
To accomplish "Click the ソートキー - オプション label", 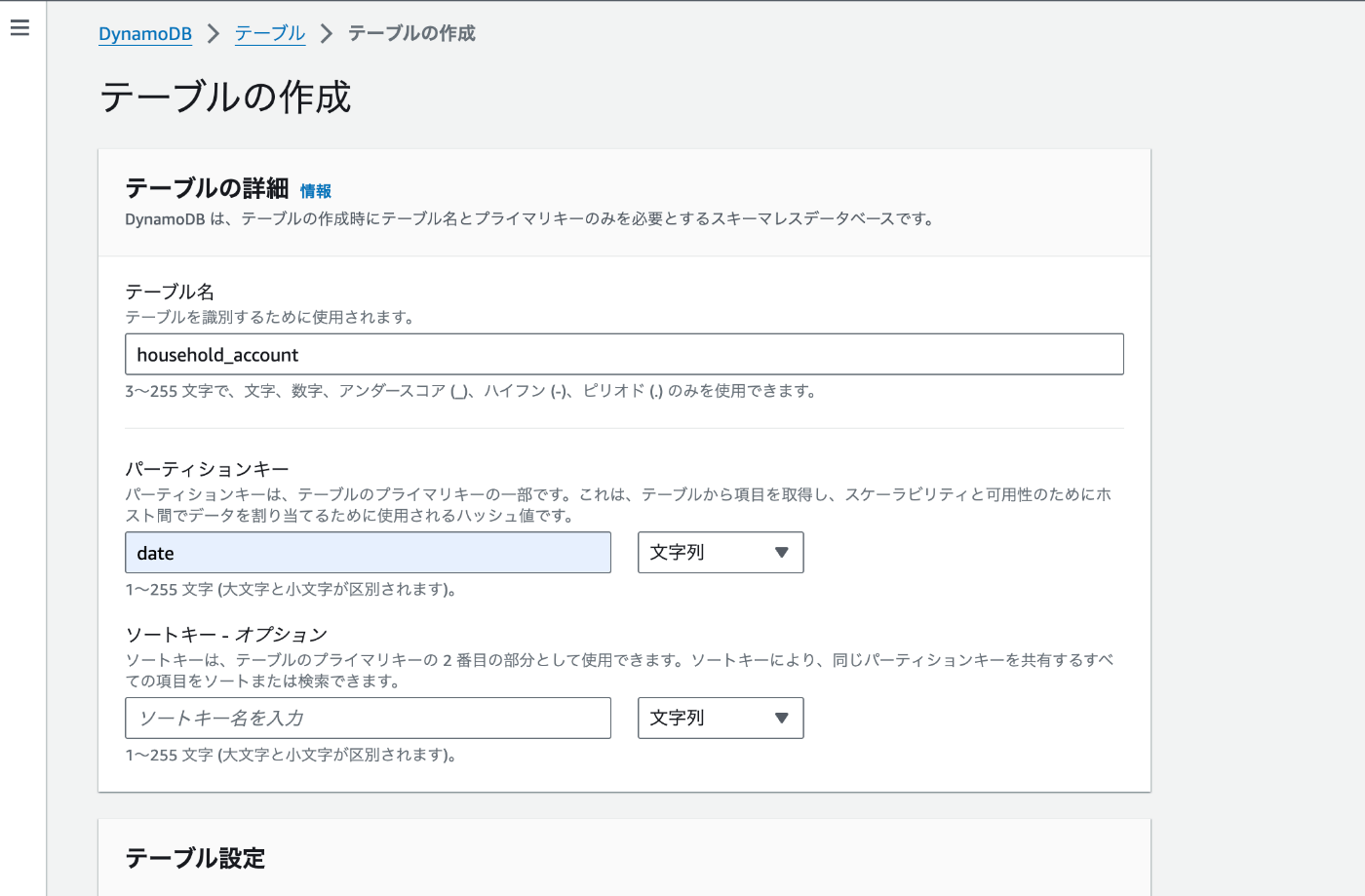I will coord(226,635).
